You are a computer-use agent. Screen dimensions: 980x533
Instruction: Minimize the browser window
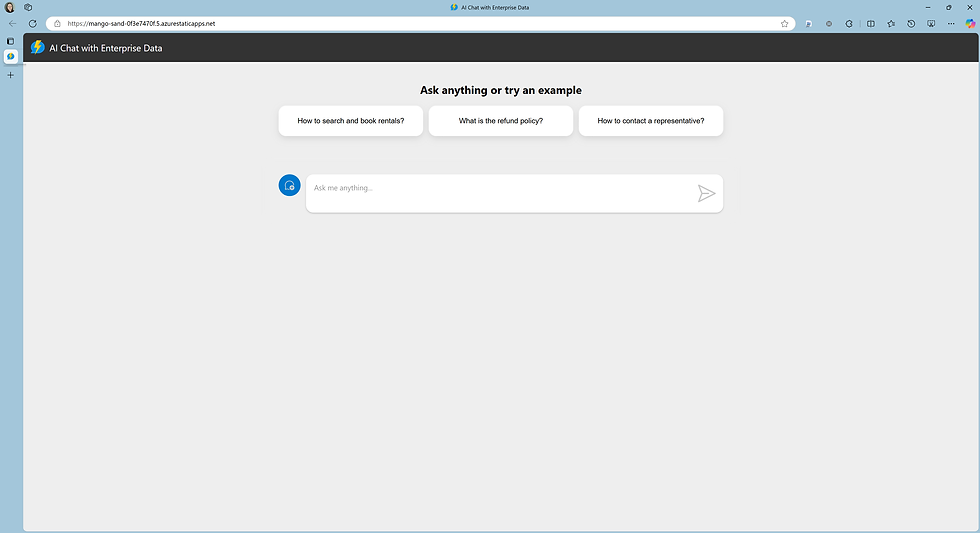[x=928, y=7]
